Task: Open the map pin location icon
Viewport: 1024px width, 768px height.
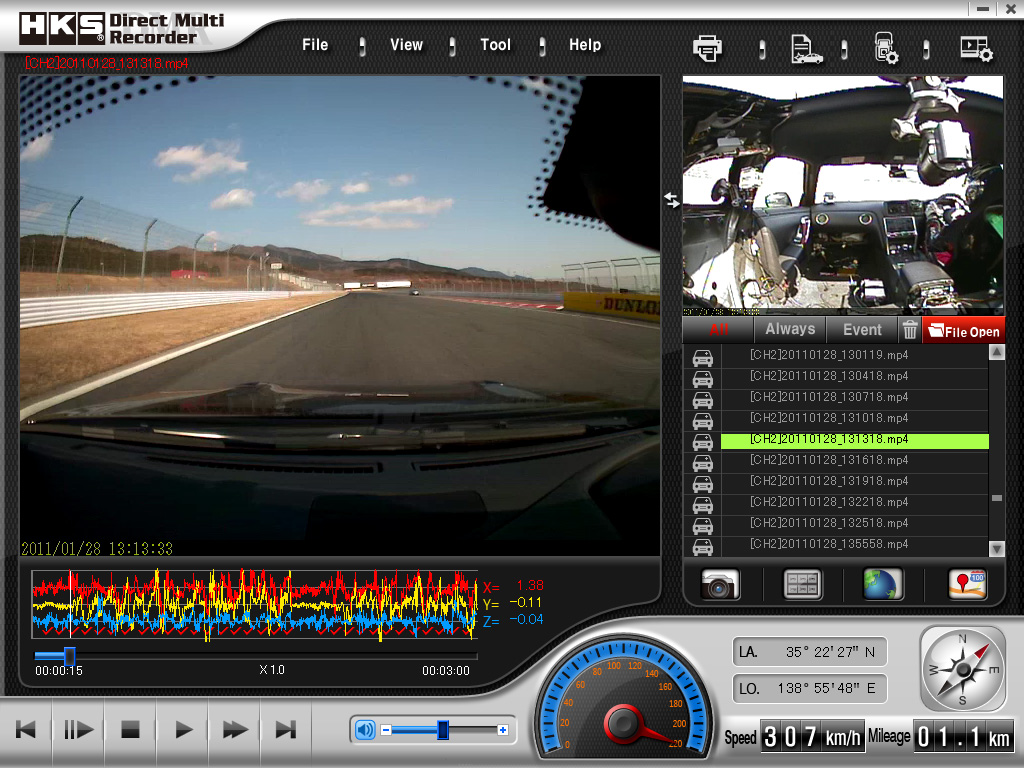Action: tap(967, 584)
